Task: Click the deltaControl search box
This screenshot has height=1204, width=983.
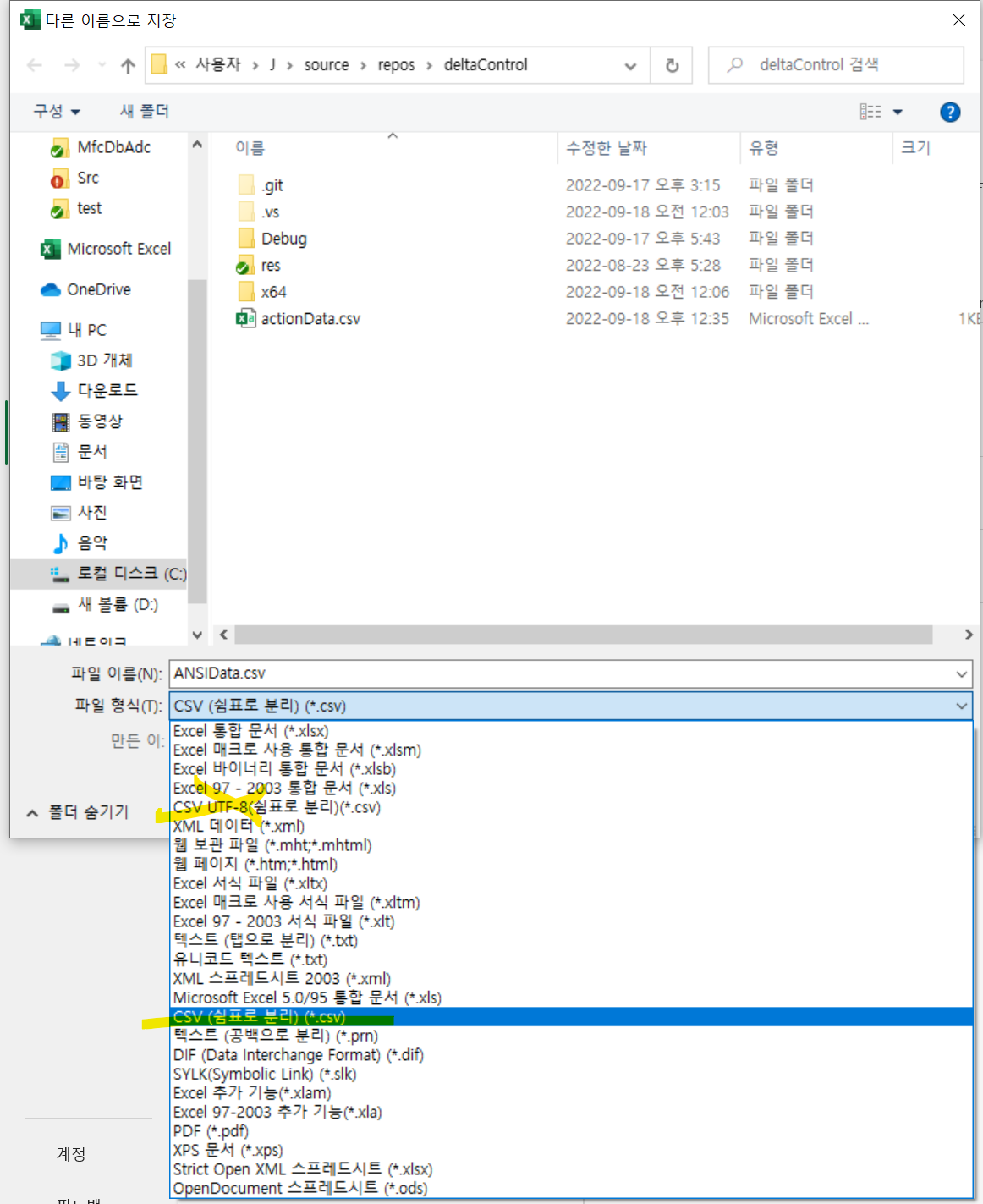Action: 836,65
